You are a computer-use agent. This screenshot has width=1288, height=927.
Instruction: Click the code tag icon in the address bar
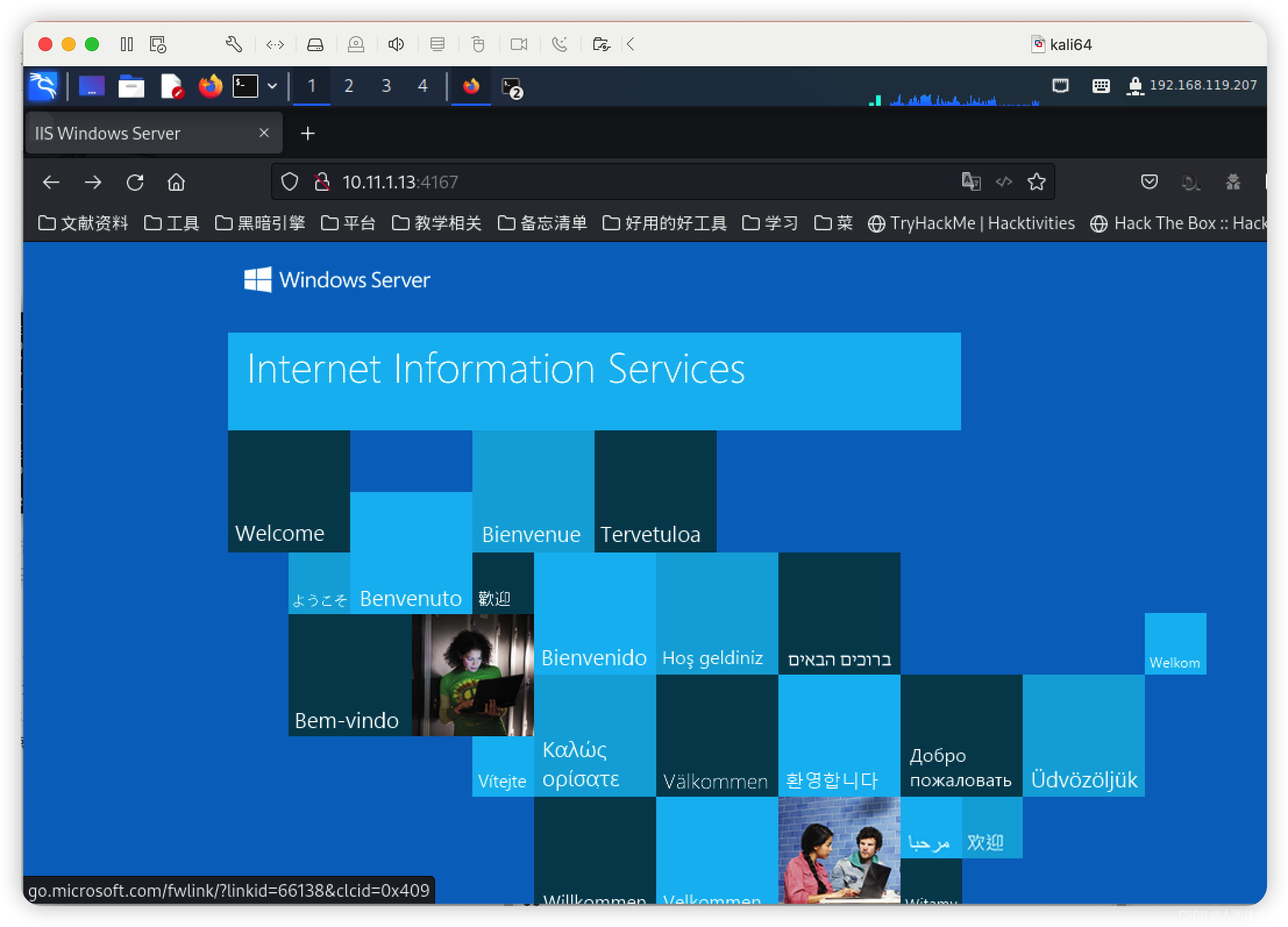point(1004,182)
